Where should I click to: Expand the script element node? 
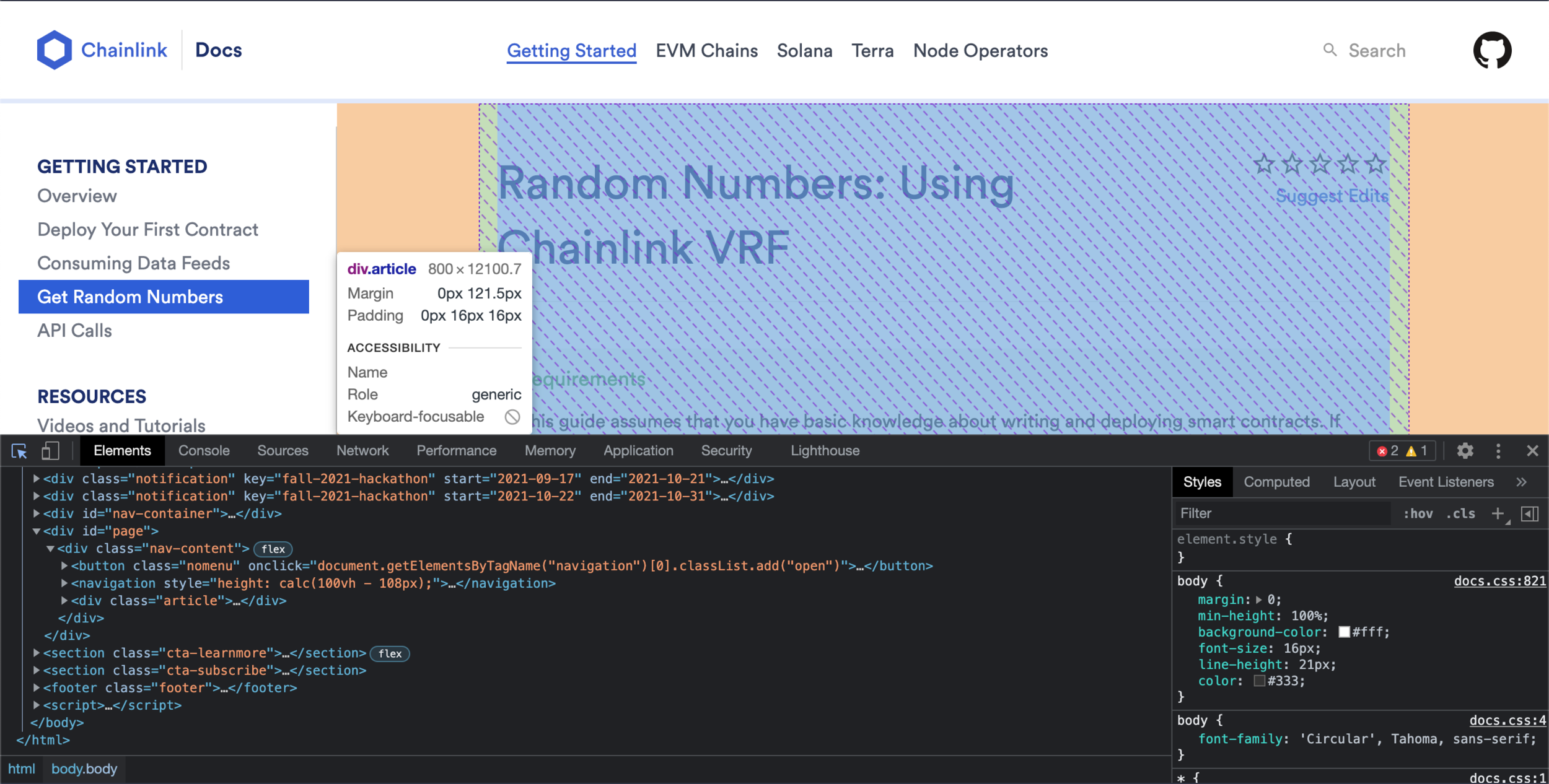(x=36, y=705)
